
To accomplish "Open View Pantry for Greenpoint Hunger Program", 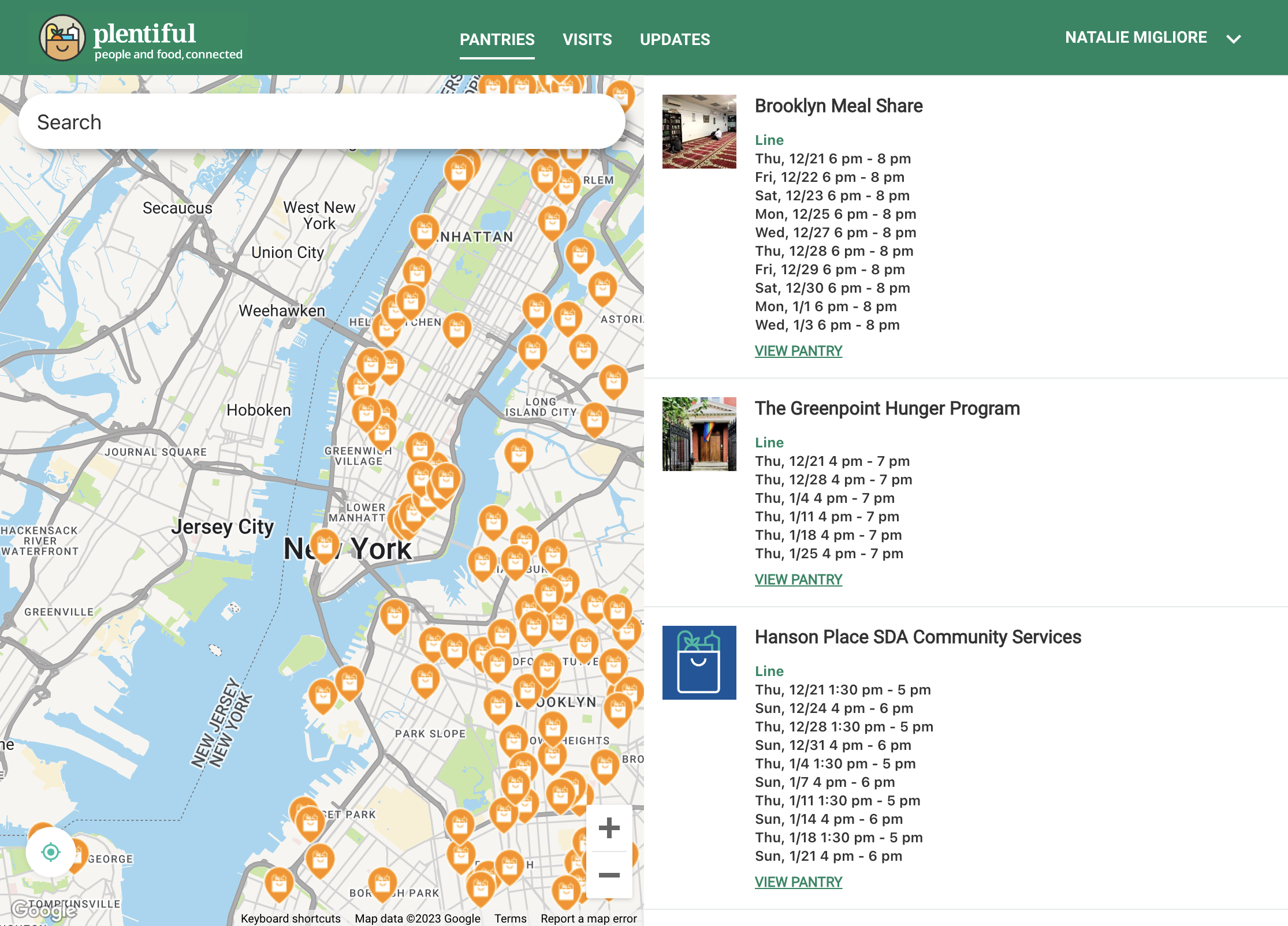I will 798,580.
